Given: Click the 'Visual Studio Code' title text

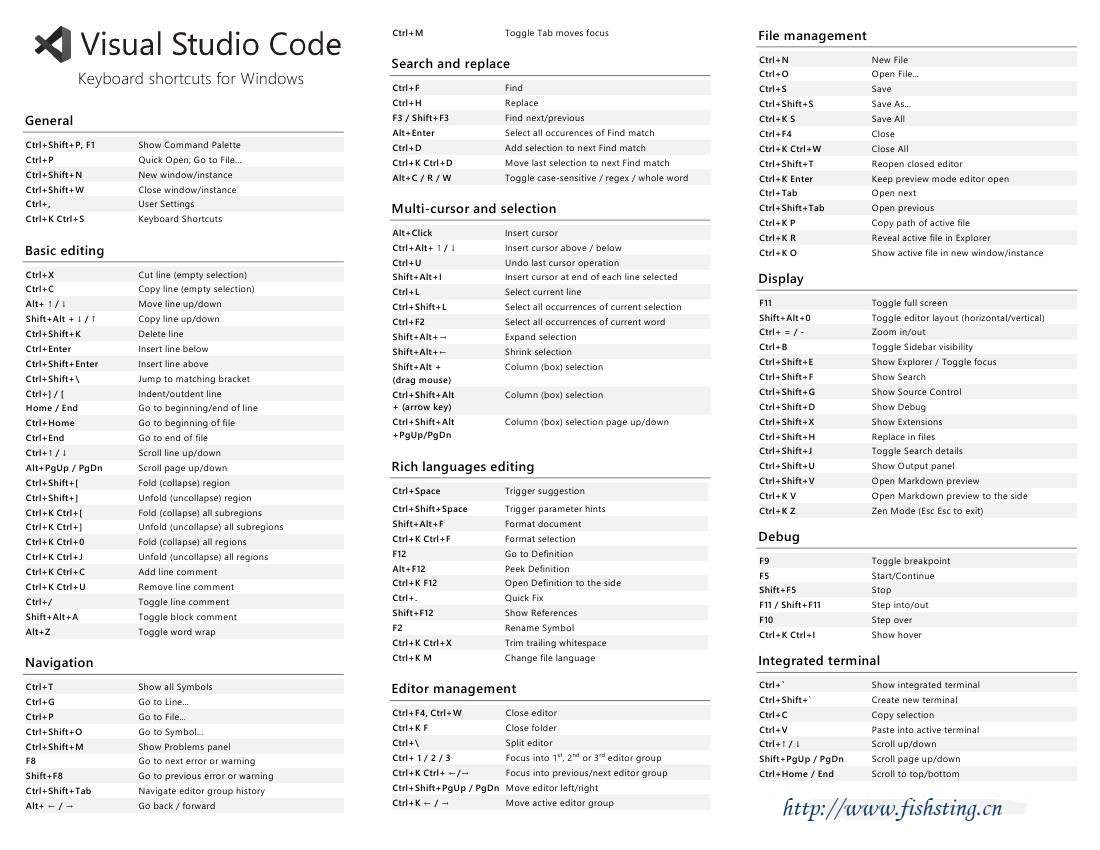Looking at the screenshot, I should point(210,44).
